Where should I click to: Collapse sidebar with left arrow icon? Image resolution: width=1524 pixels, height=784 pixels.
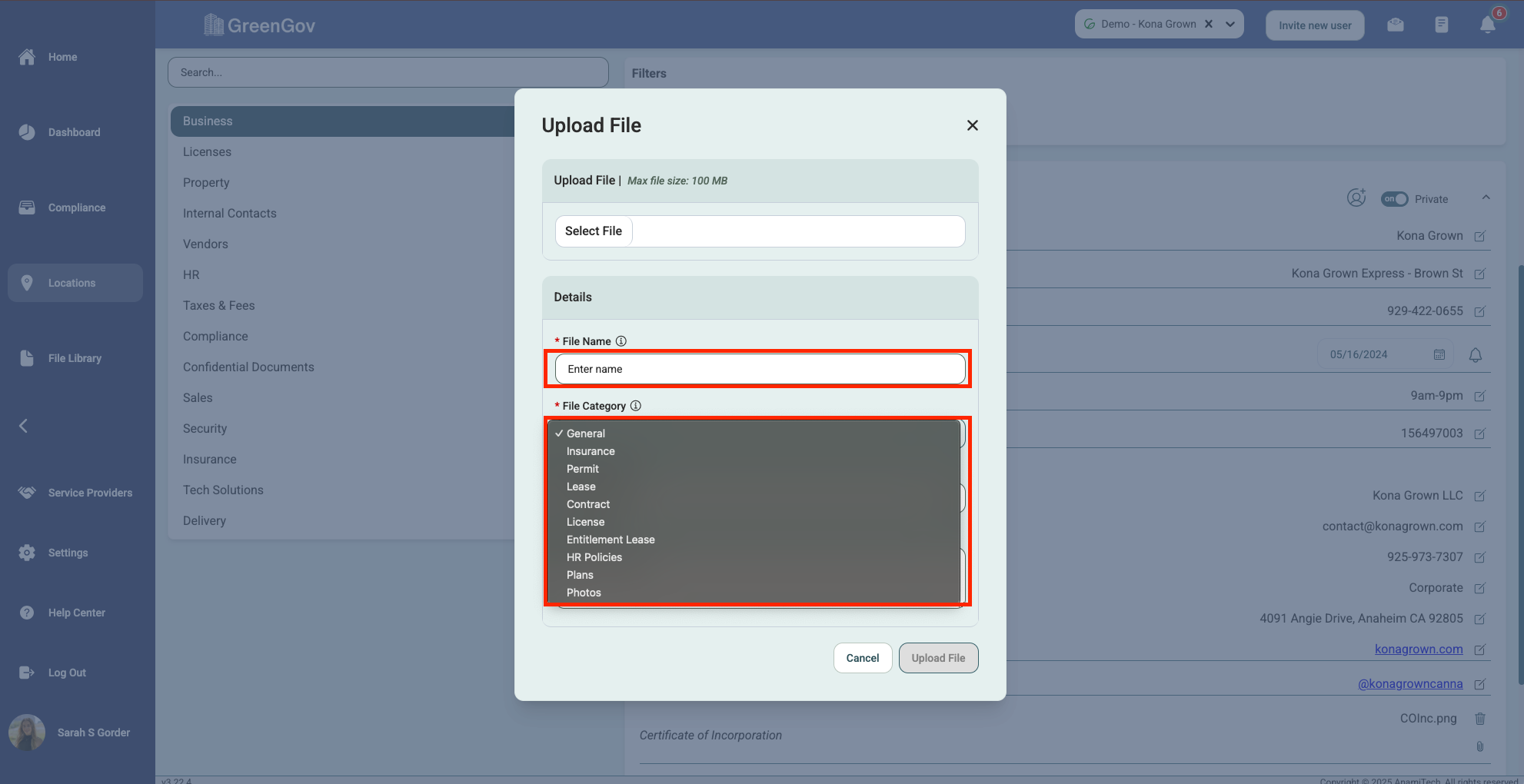pos(24,426)
